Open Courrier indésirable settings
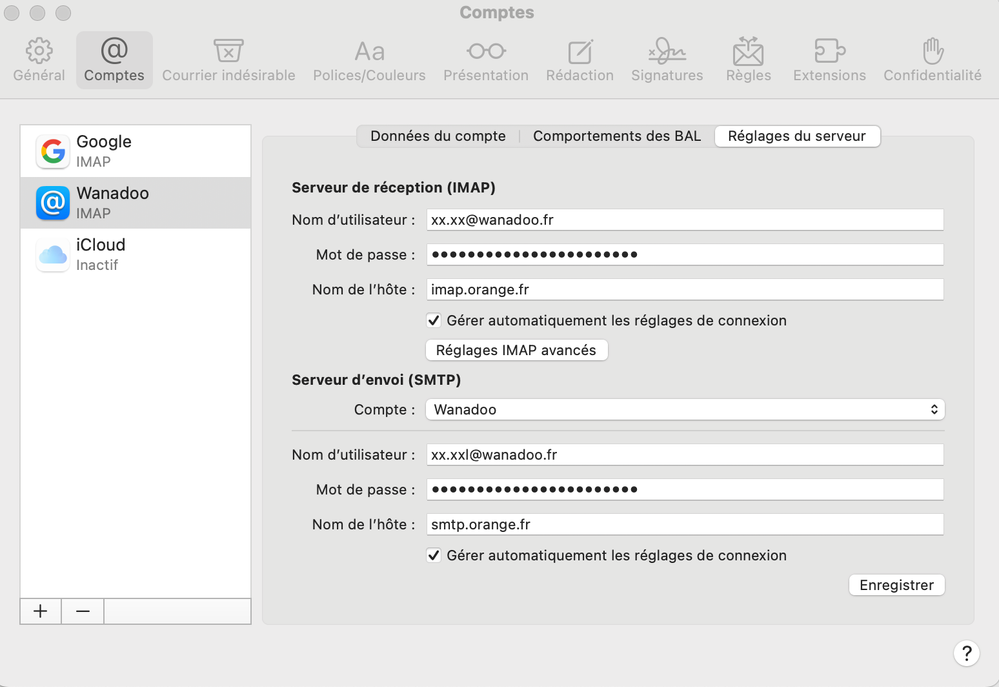Screen dimensions: 999x687 point(229,61)
